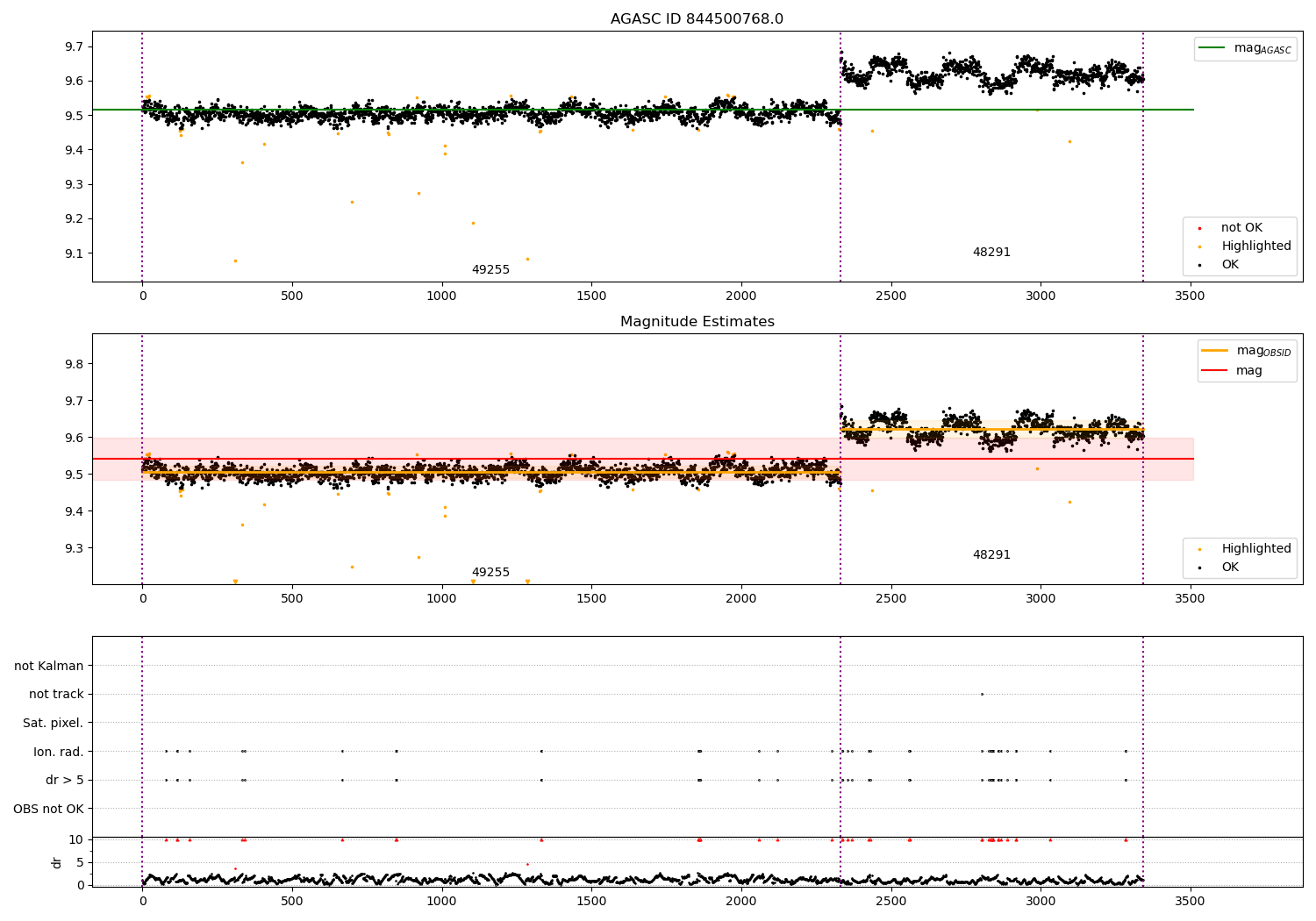Click the green mag AGASC legend line
Screen dimensions: 1316x921
pos(1212,48)
